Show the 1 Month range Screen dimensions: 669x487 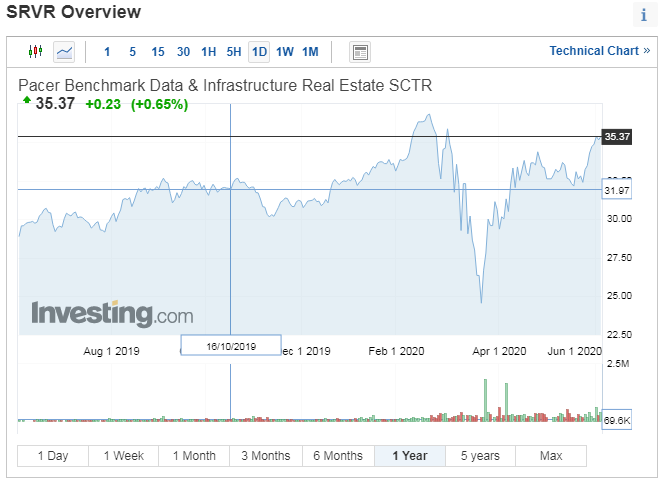point(194,456)
